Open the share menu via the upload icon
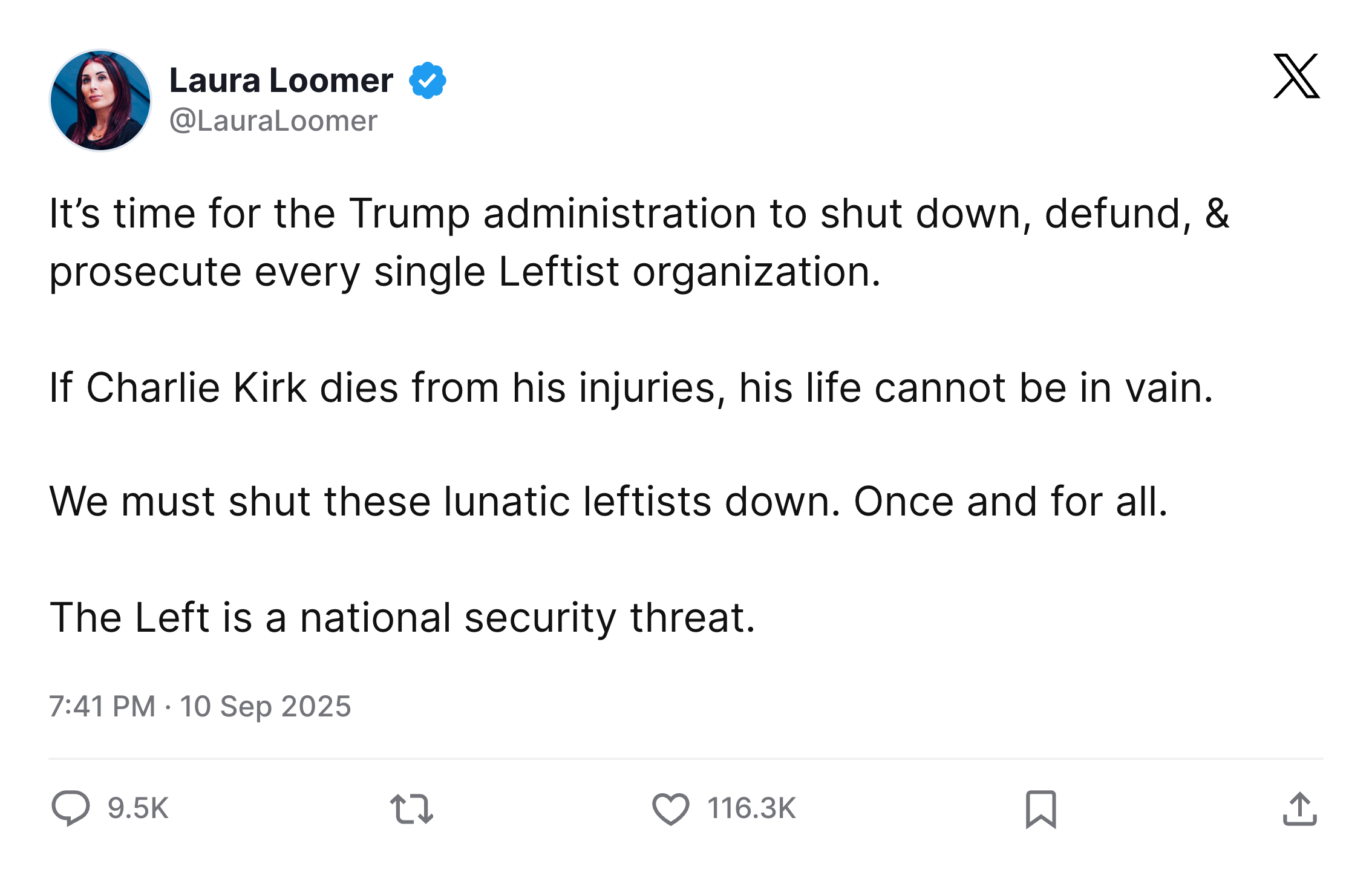This screenshot has height=881, width=1372. pos(1299,809)
